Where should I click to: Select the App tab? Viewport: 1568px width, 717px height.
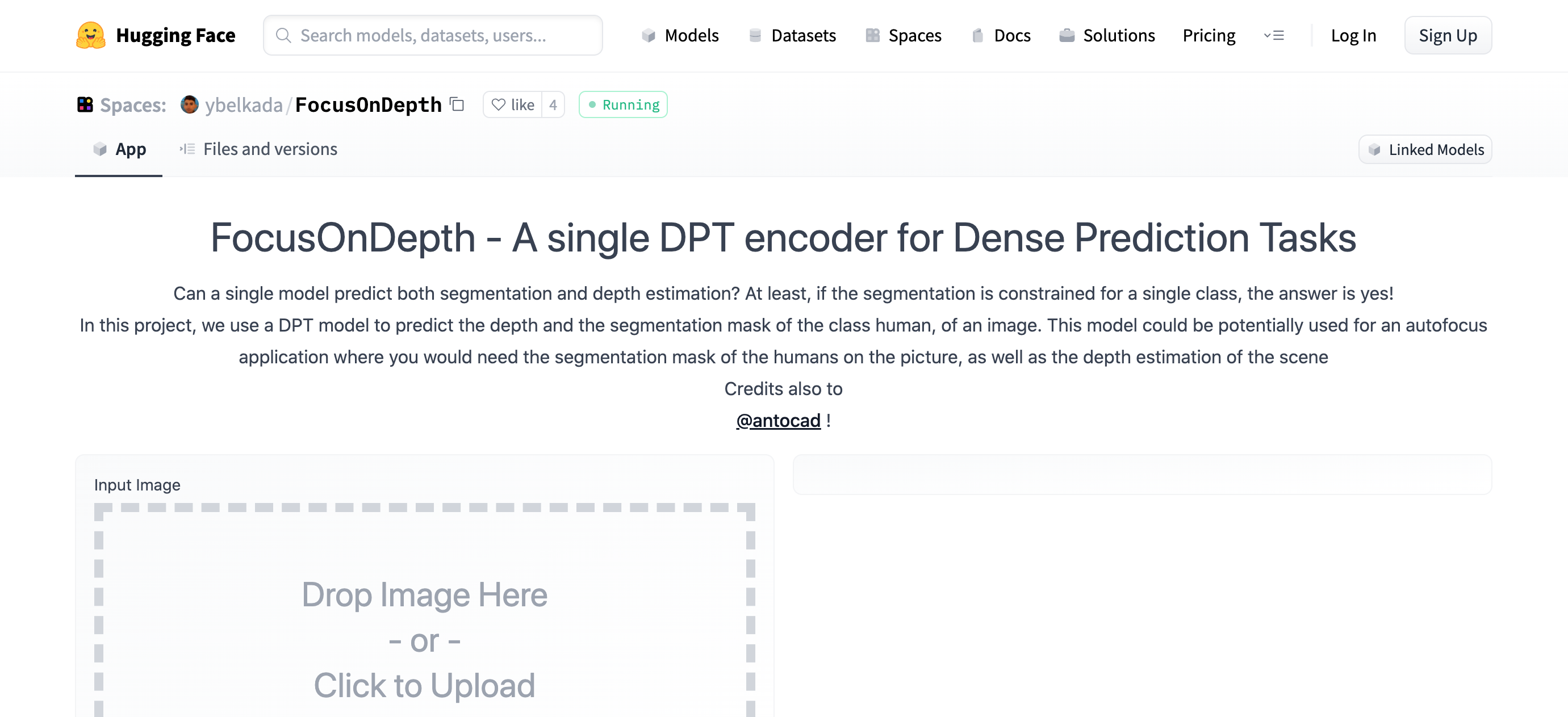coord(119,149)
